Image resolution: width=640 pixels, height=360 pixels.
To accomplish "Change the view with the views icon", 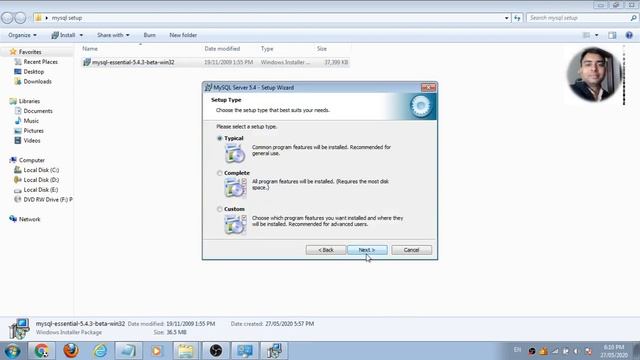I will pyautogui.click(x=586, y=35).
